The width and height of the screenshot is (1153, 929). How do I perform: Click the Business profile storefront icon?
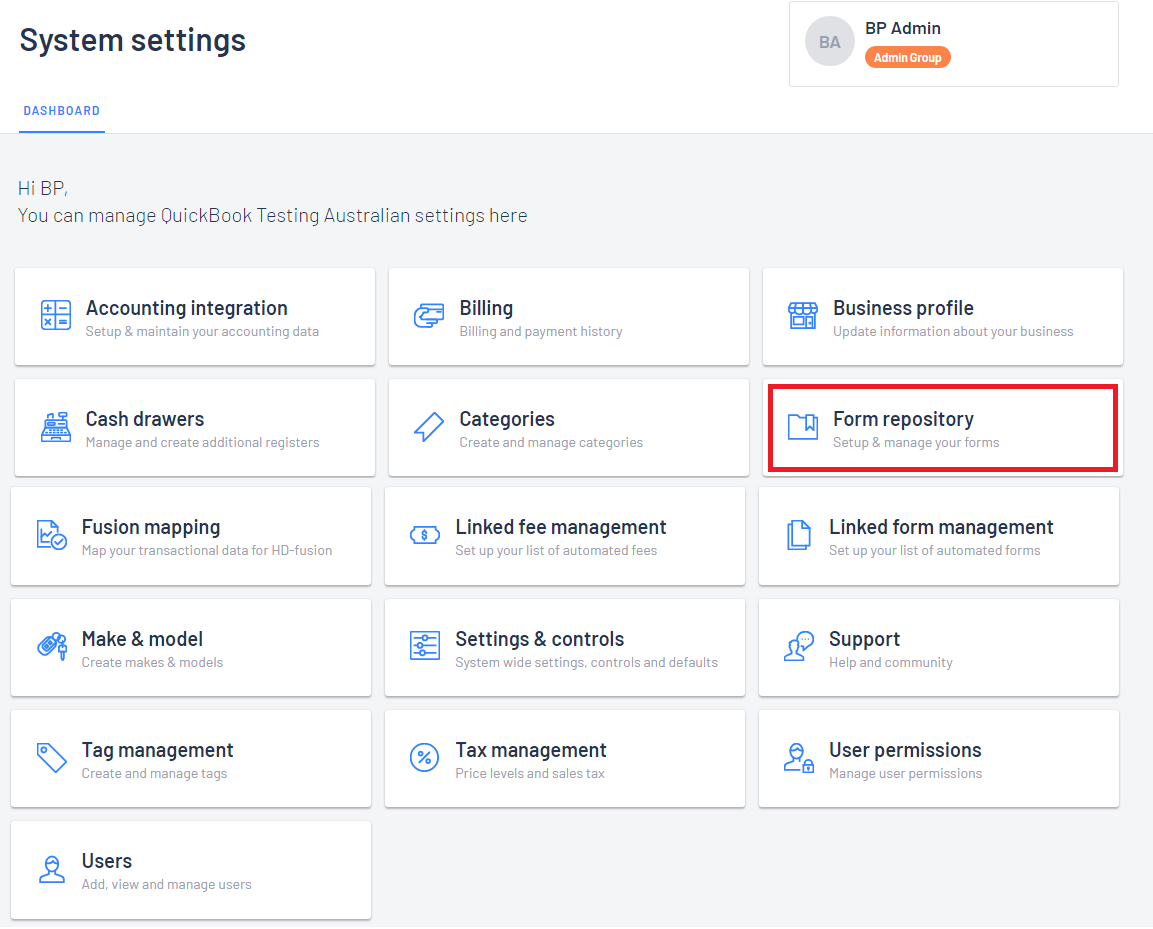coord(802,316)
